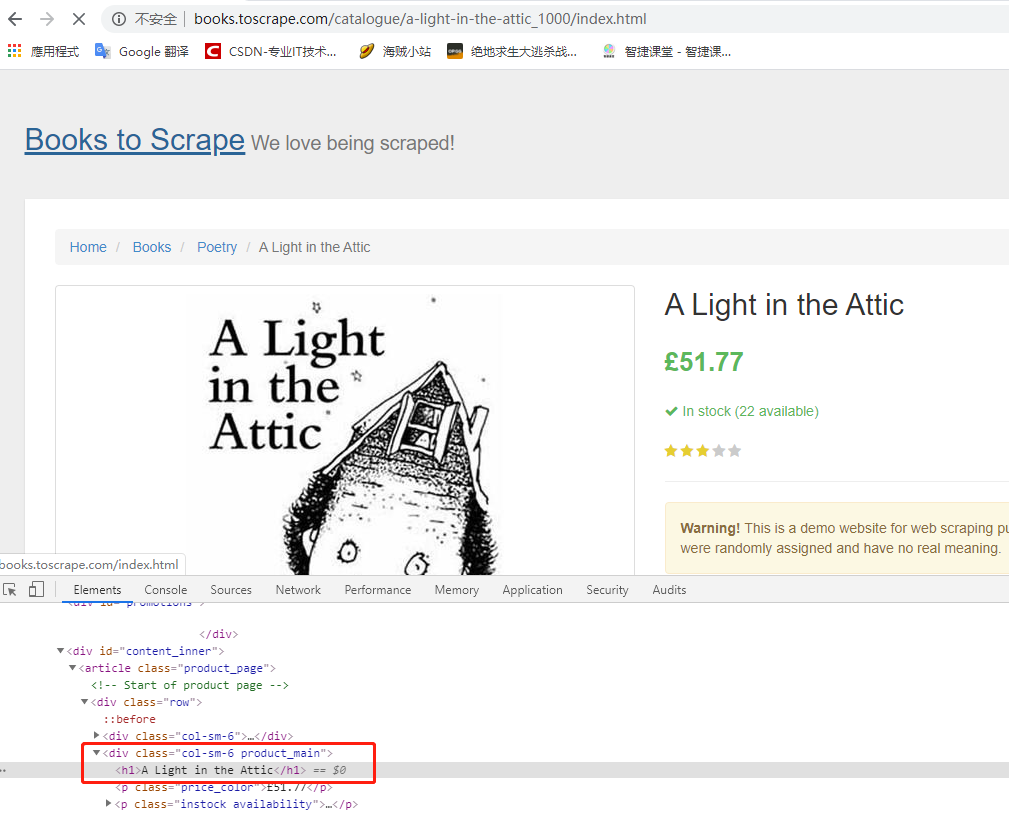Collapse the div class row node
The height and width of the screenshot is (816, 1009).
85,701
